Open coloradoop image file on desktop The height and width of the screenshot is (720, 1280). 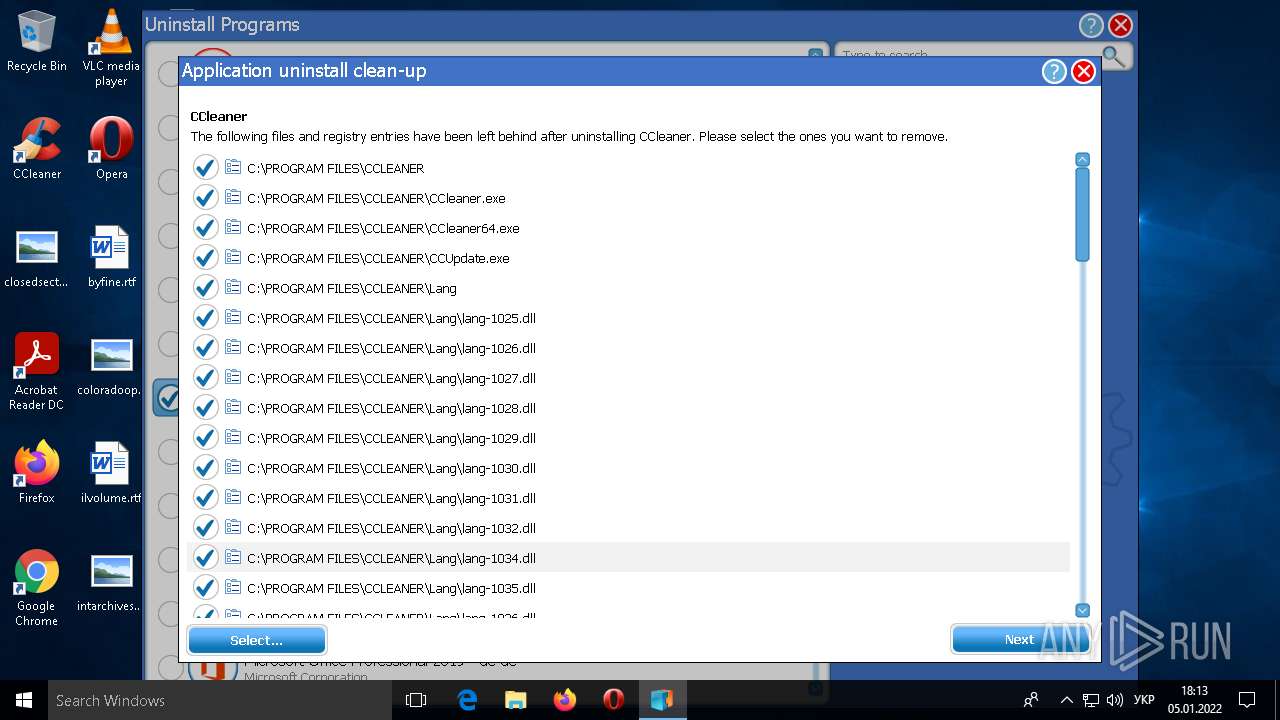click(111, 365)
